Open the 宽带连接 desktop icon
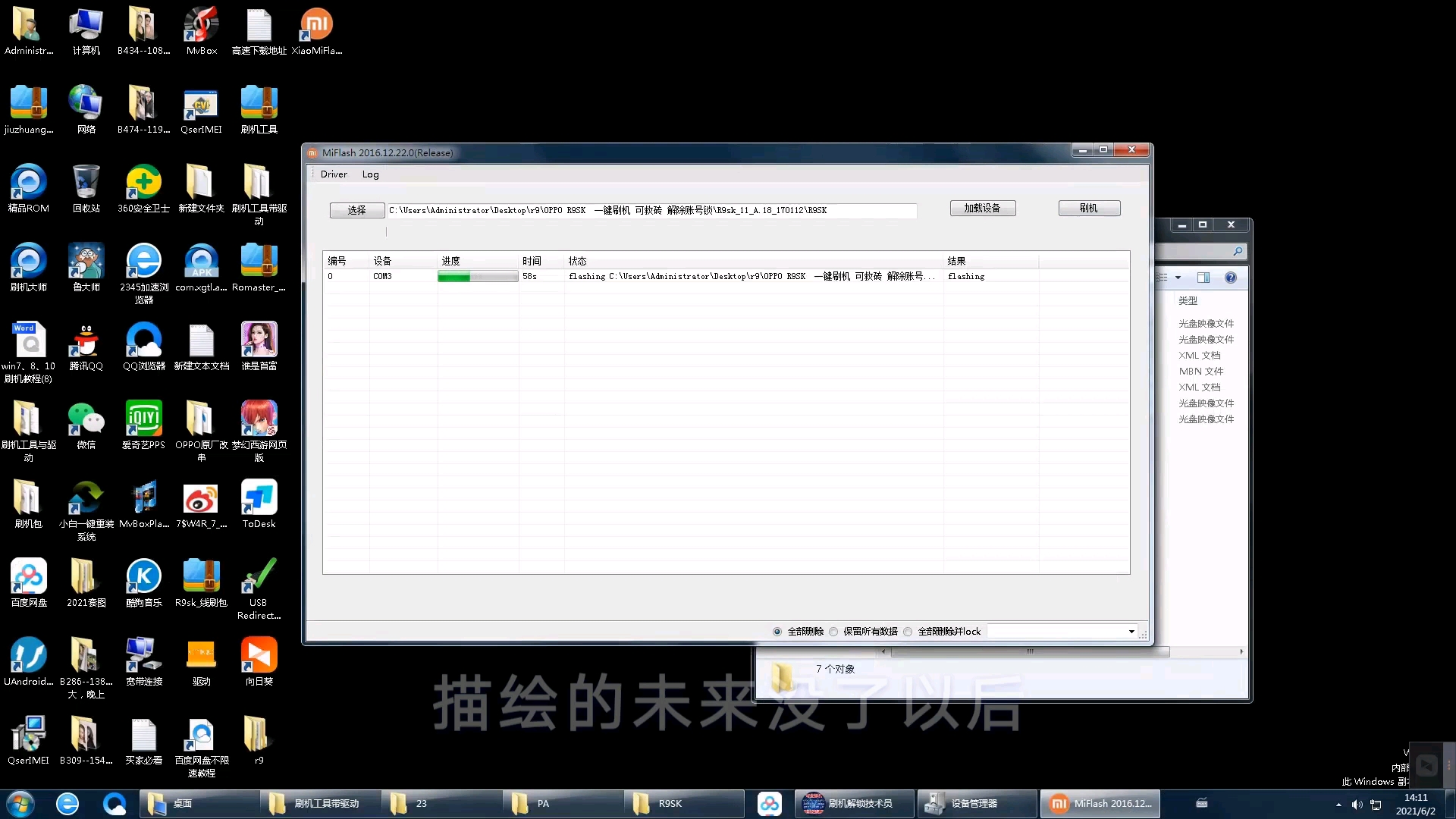 point(144,663)
